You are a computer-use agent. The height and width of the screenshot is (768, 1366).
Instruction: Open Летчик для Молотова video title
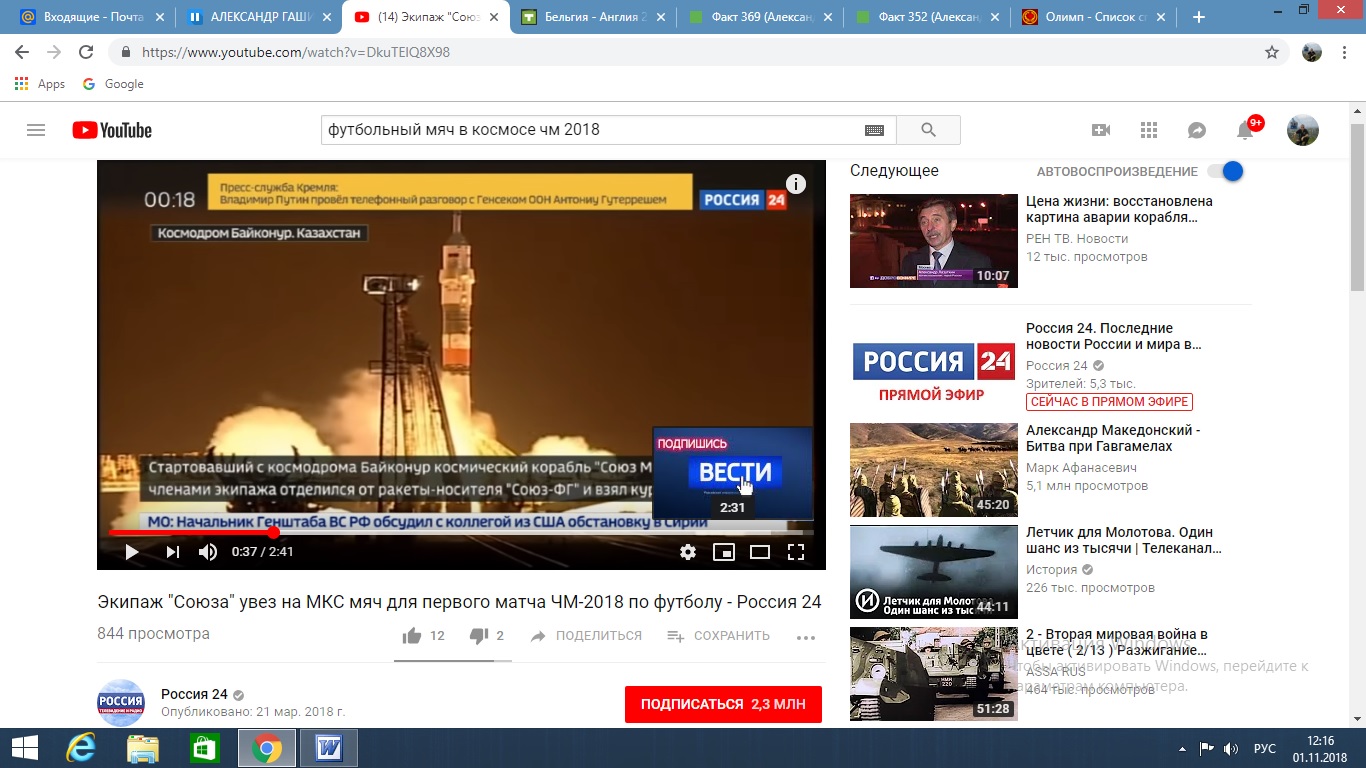(x=1124, y=540)
